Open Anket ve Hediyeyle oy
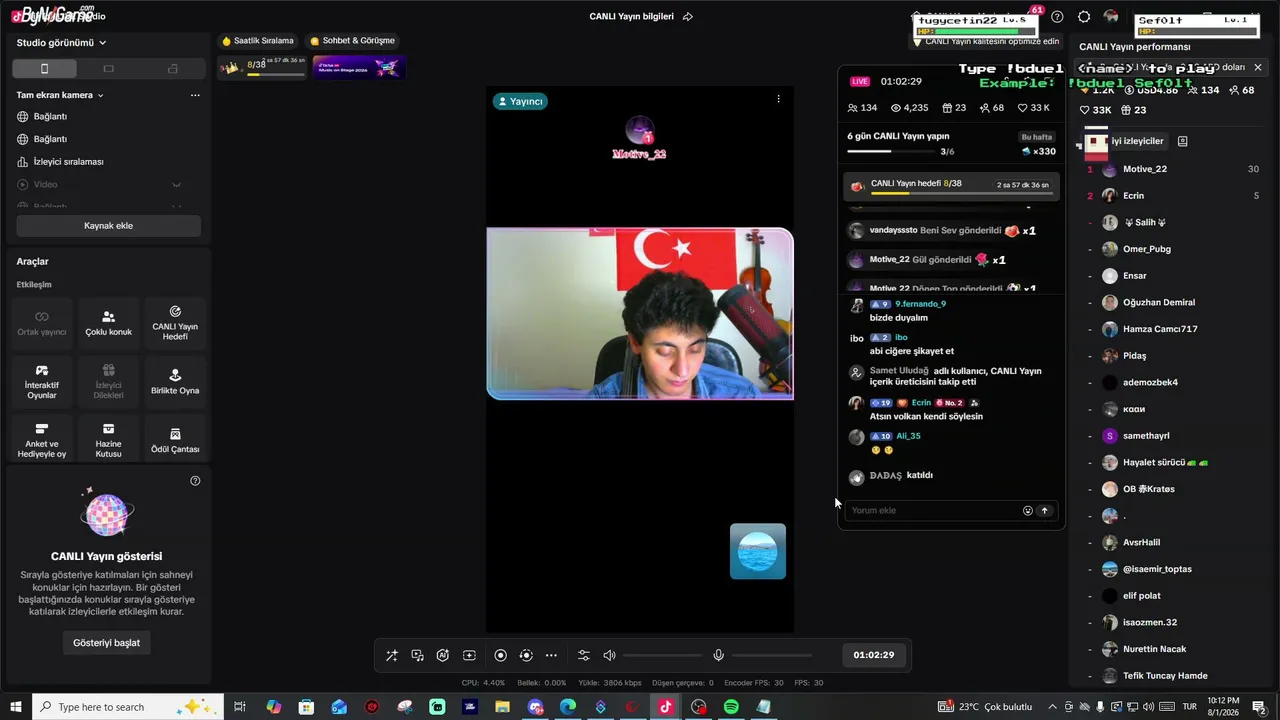 (42, 441)
